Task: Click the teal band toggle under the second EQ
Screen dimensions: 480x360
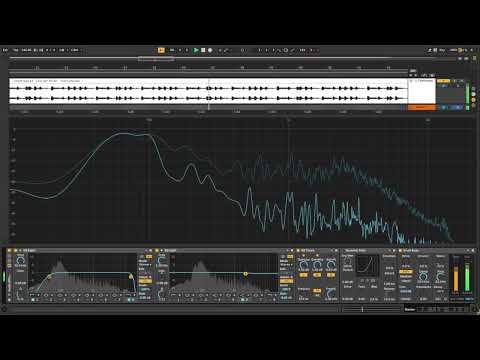Action: (243, 300)
